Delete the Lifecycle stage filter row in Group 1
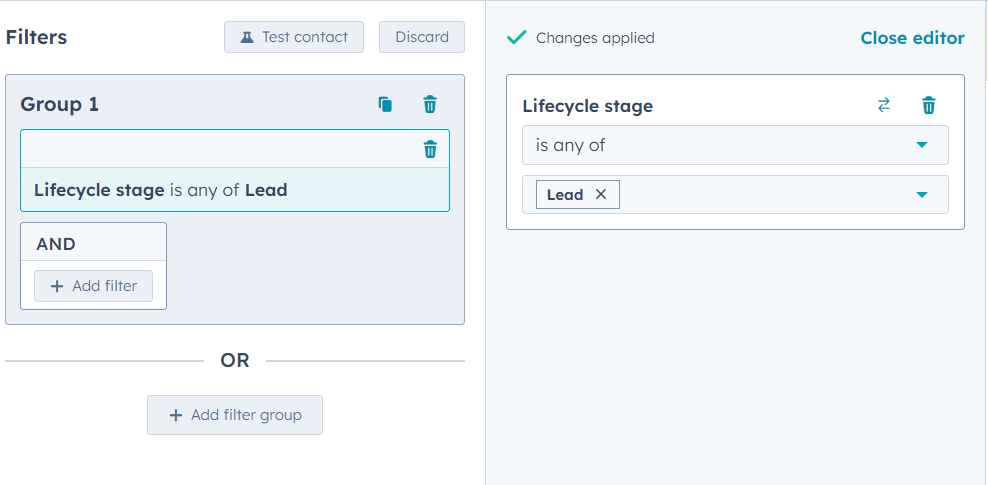The width and height of the screenshot is (988, 485). pyautogui.click(x=430, y=149)
